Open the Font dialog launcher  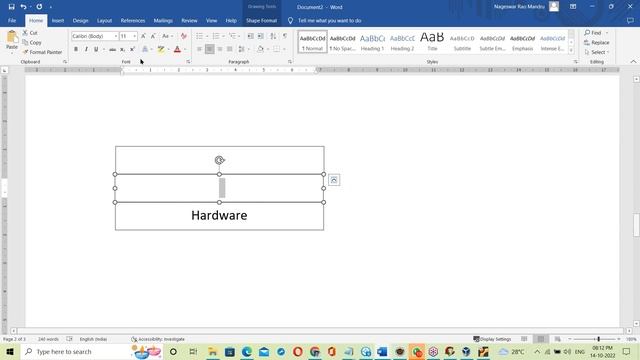click(188, 62)
